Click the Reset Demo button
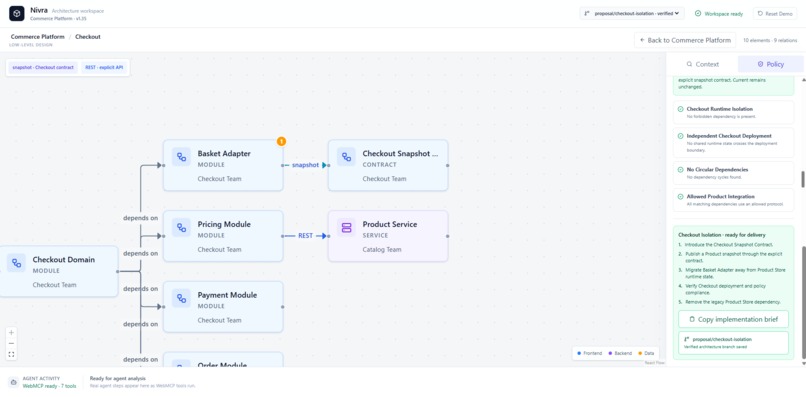The width and height of the screenshot is (806, 397). coord(775,13)
